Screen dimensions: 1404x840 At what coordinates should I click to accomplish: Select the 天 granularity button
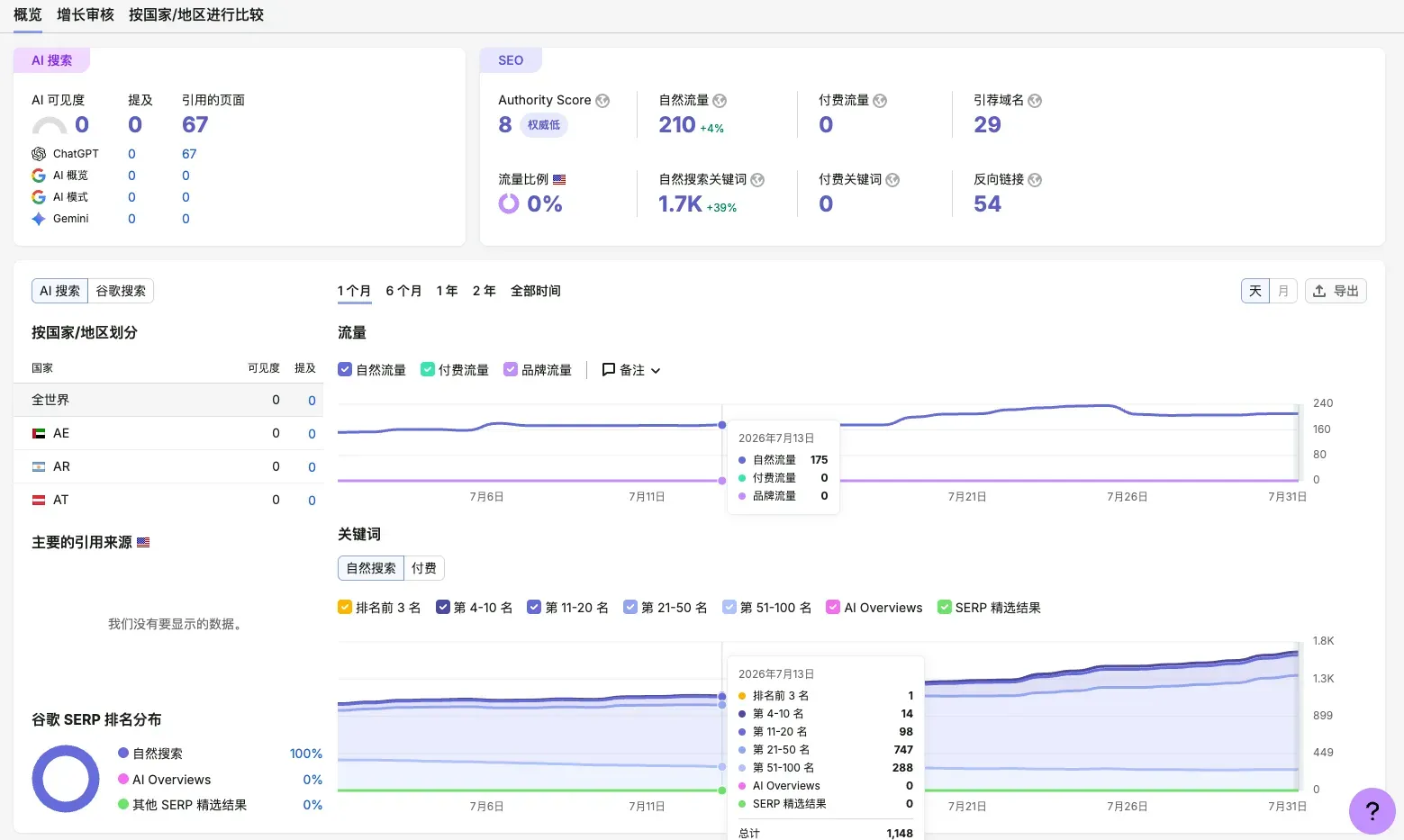[x=1255, y=291]
